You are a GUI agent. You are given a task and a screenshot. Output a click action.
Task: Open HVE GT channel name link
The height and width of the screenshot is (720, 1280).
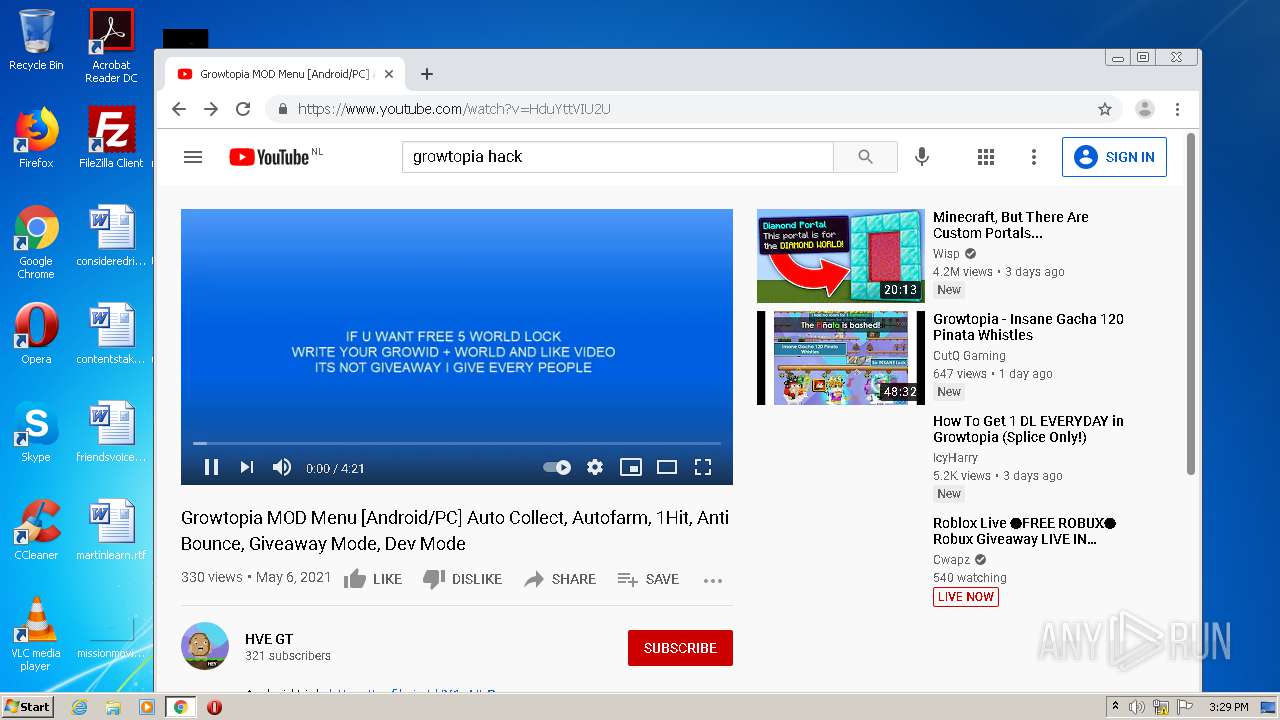pos(269,639)
